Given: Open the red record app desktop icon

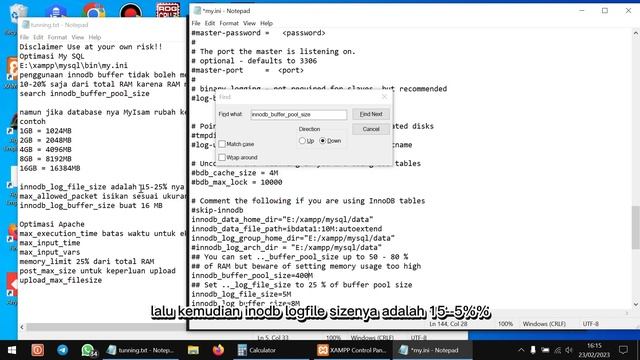Looking at the screenshot, I should pos(131,11).
